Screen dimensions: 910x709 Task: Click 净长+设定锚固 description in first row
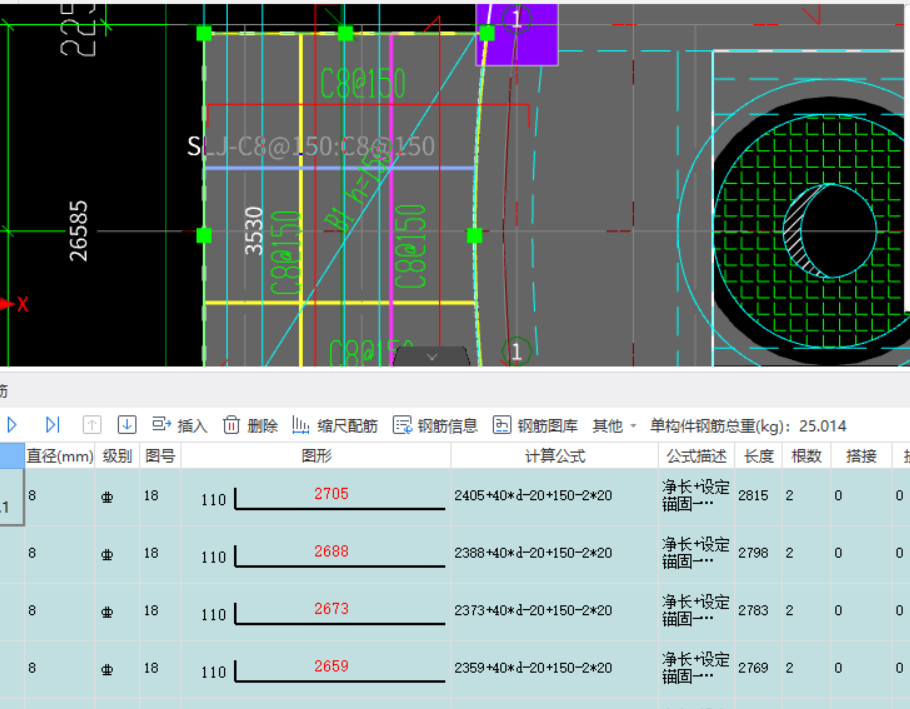point(695,496)
